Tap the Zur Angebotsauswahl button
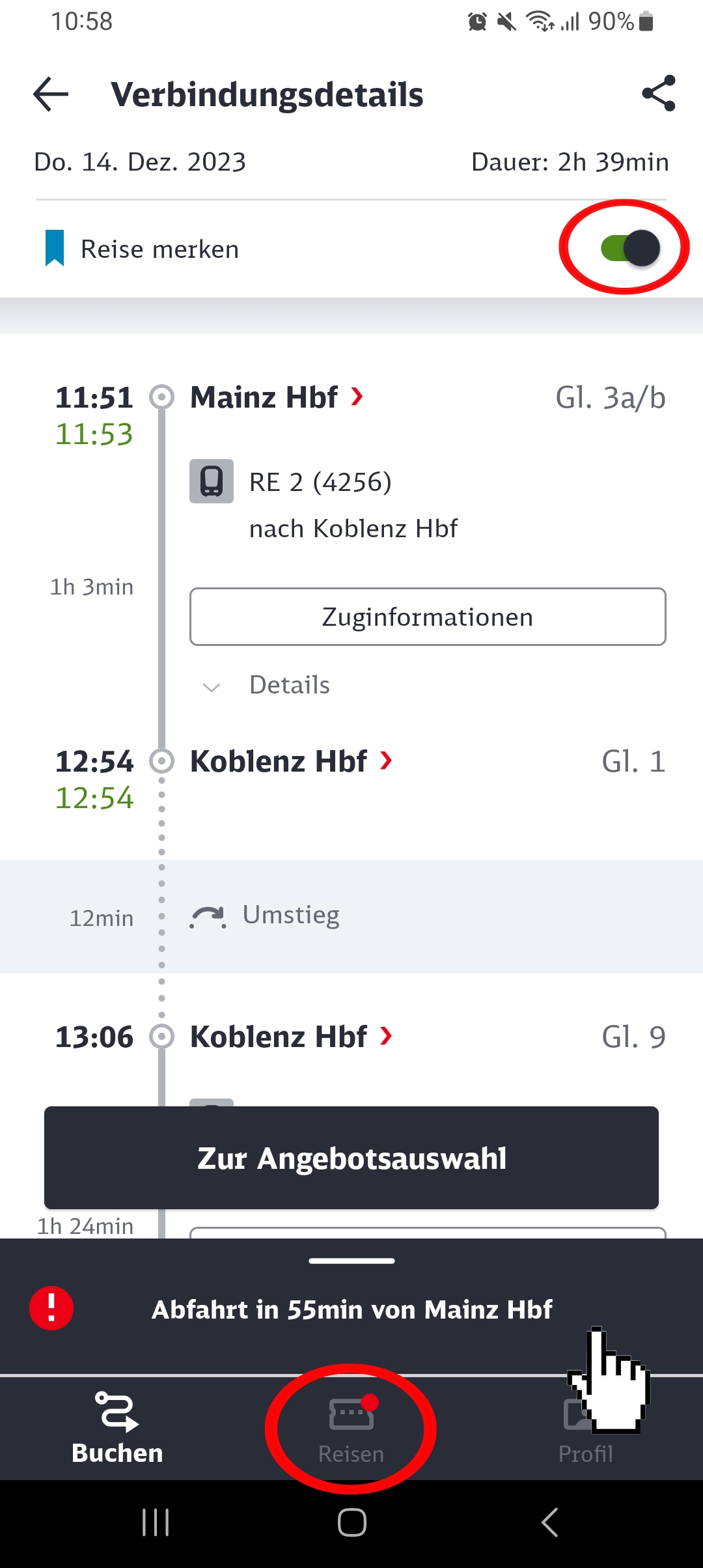Viewport: 703px width, 1568px height. pos(351,1158)
